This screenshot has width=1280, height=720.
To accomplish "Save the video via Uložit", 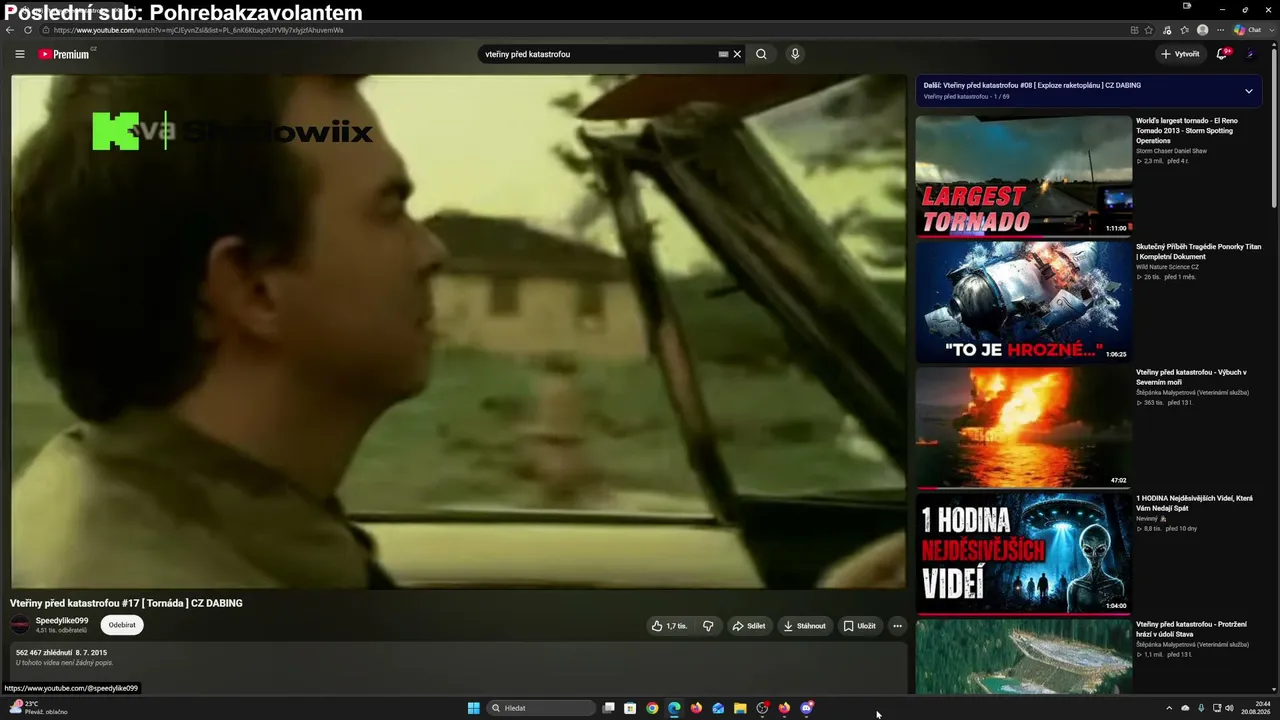I will click(859, 626).
